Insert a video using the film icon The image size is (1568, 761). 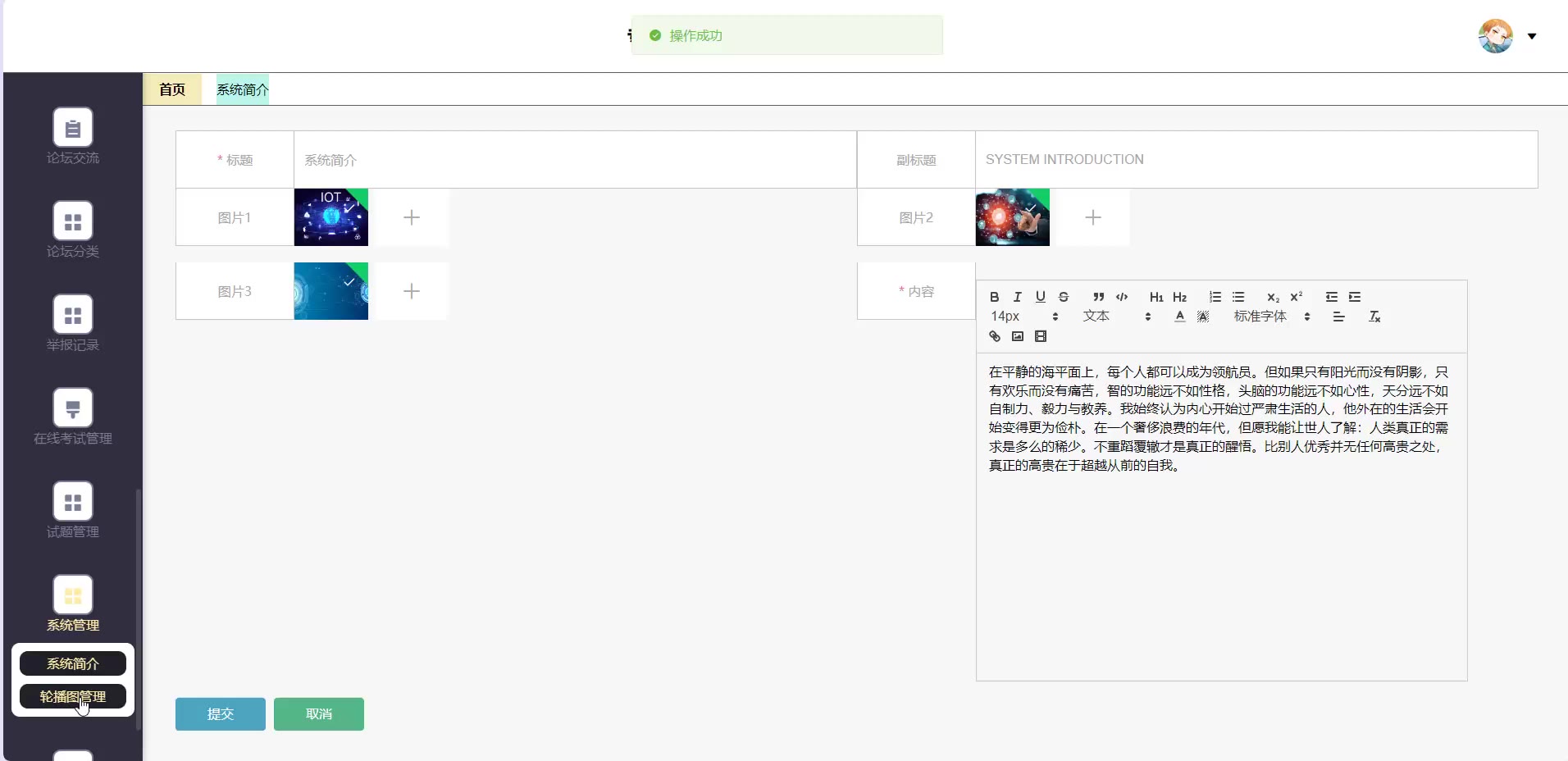pyautogui.click(x=1041, y=336)
